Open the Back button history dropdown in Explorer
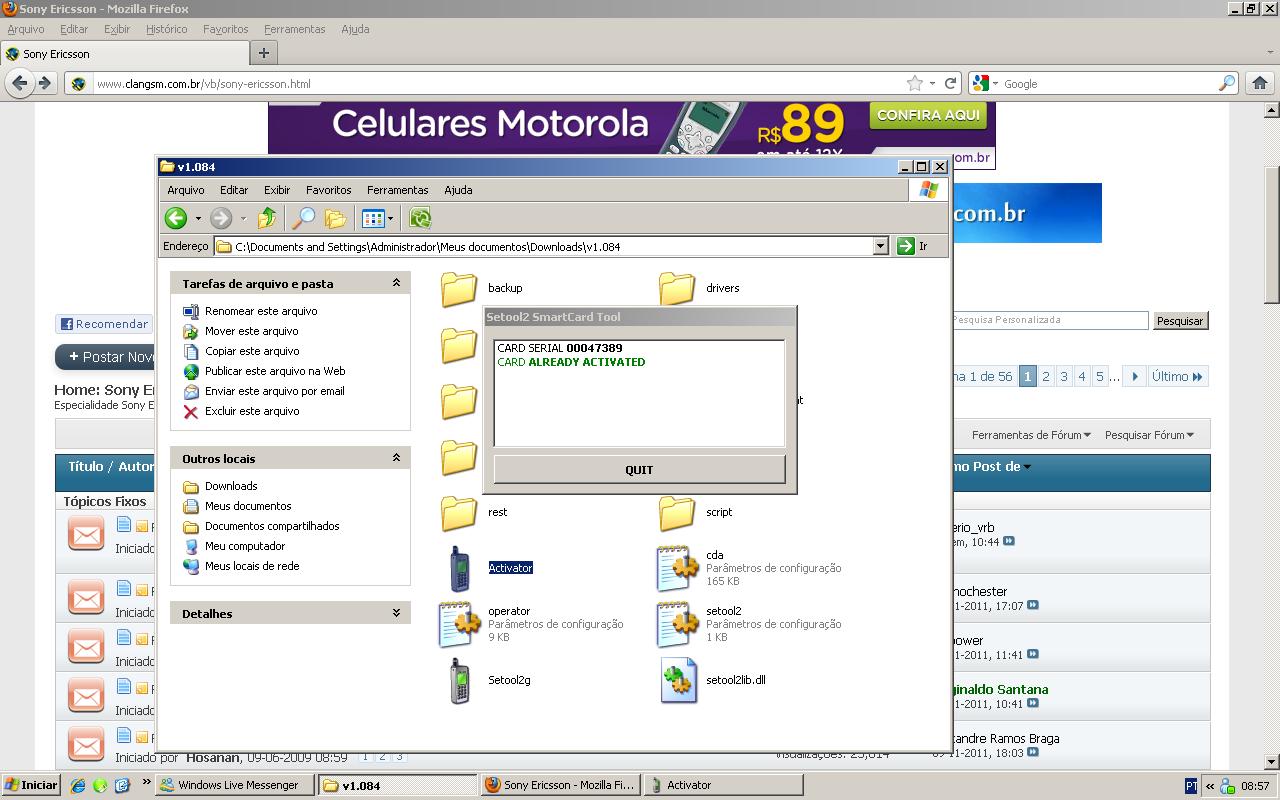 point(198,218)
